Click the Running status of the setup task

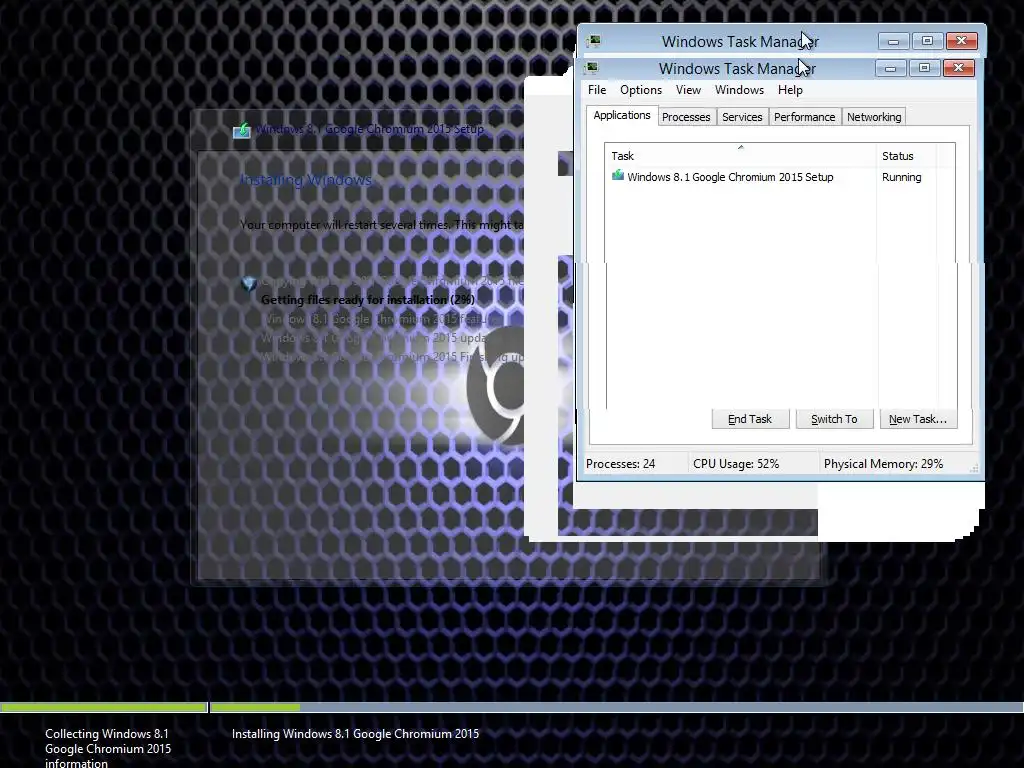[901, 177]
